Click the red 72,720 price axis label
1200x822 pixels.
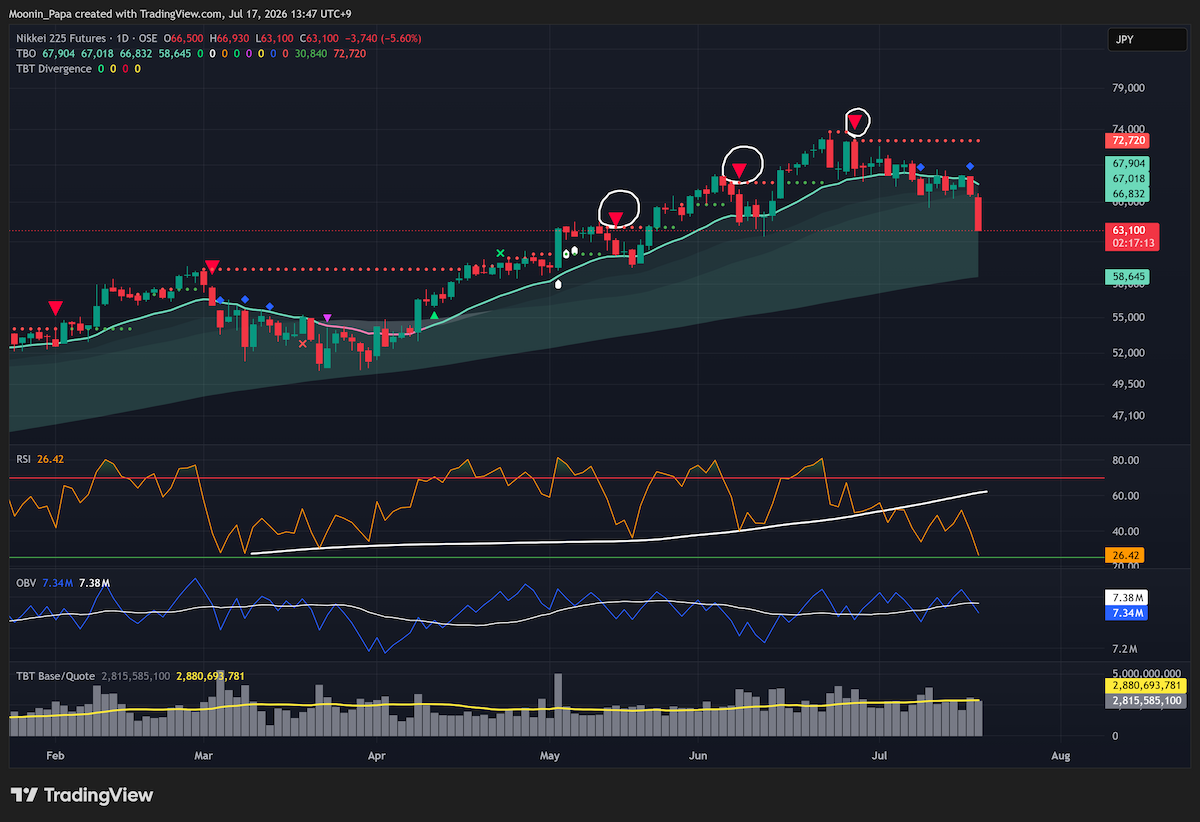click(x=1129, y=140)
